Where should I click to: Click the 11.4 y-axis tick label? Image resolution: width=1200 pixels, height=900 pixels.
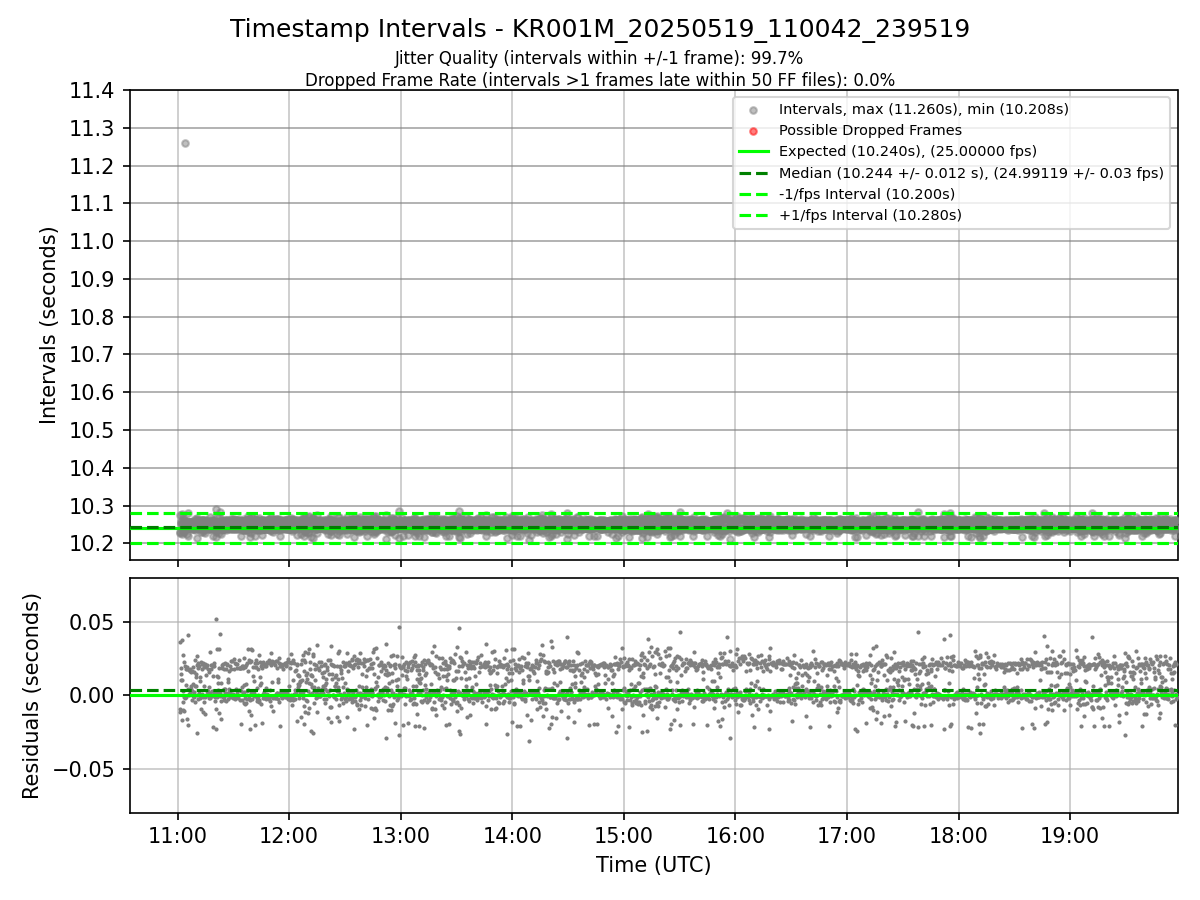coord(93,91)
